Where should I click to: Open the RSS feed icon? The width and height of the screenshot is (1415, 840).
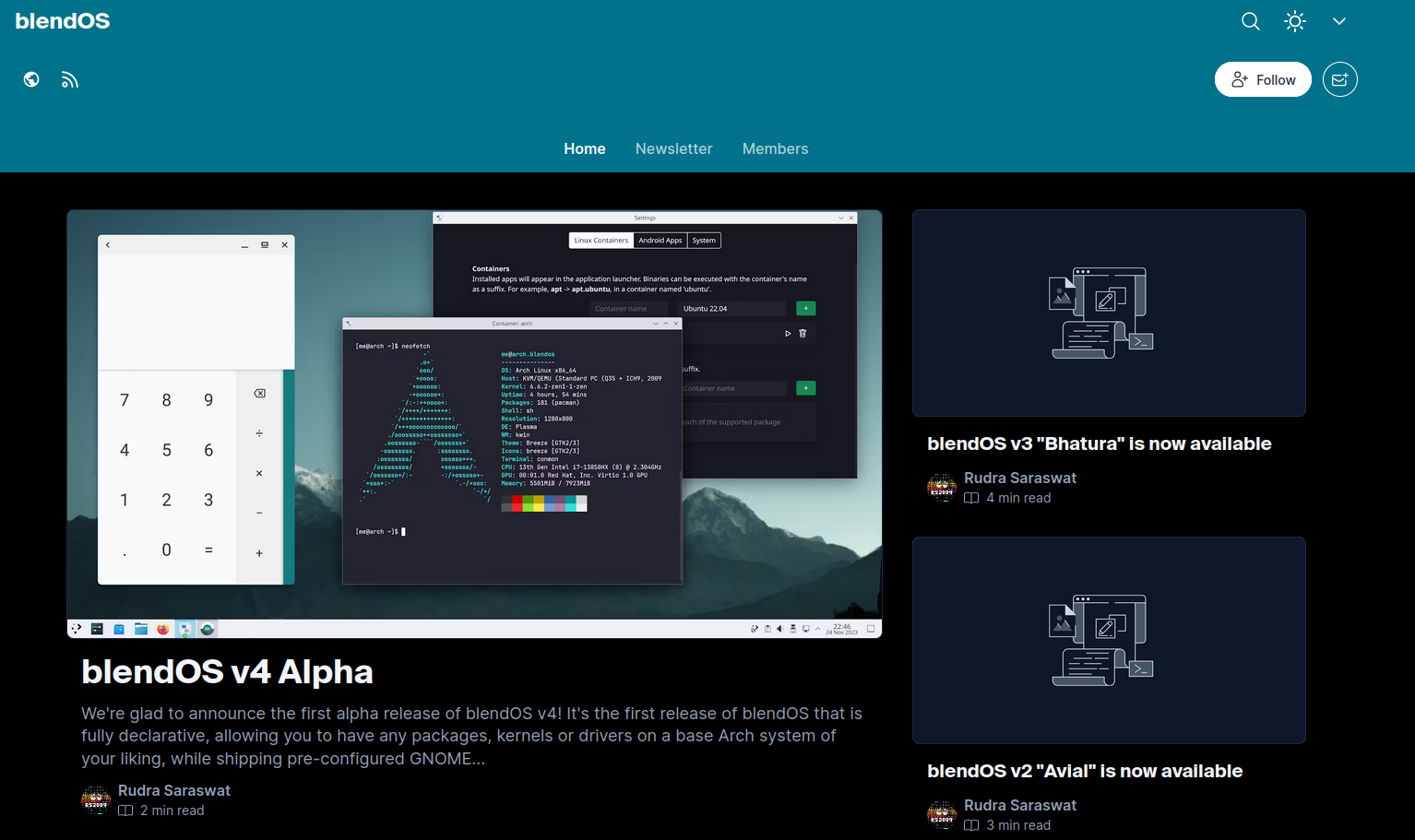pyautogui.click(x=70, y=80)
